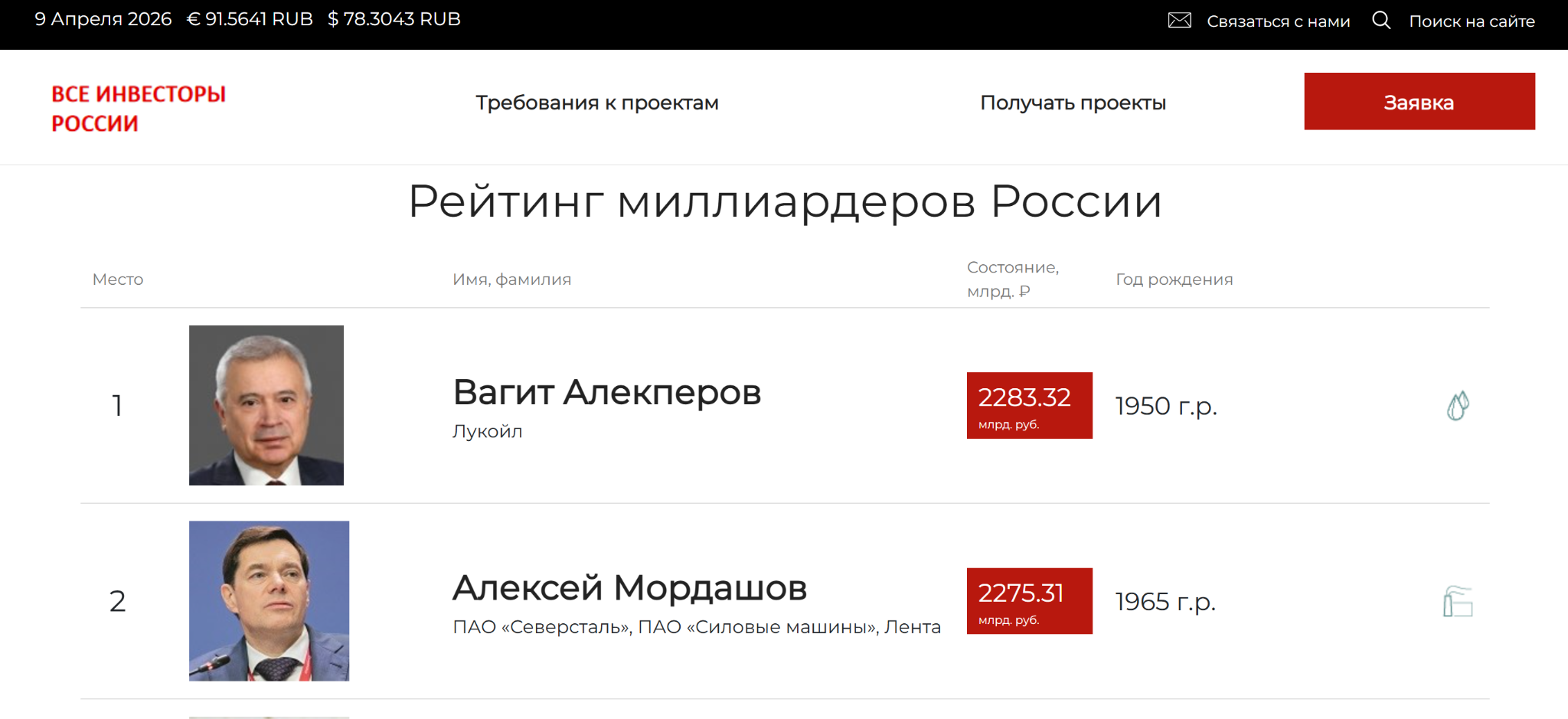Click the Год рождения column header
The image size is (1568, 719).
click(x=1174, y=279)
